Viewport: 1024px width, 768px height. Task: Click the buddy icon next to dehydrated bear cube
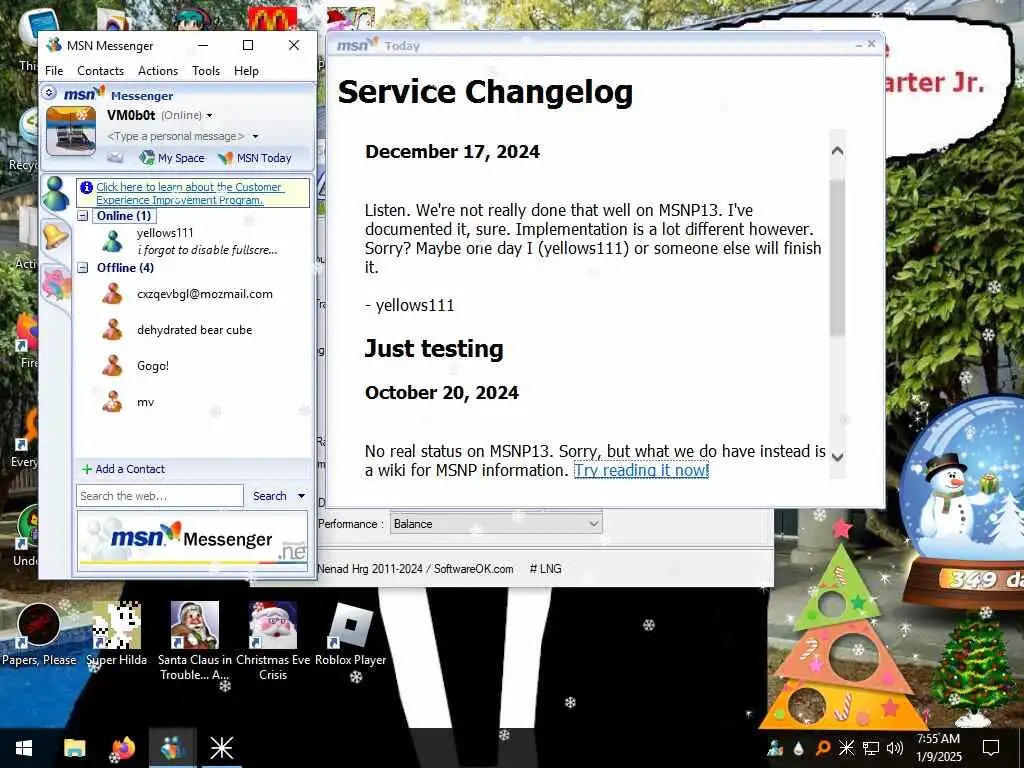click(x=112, y=330)
